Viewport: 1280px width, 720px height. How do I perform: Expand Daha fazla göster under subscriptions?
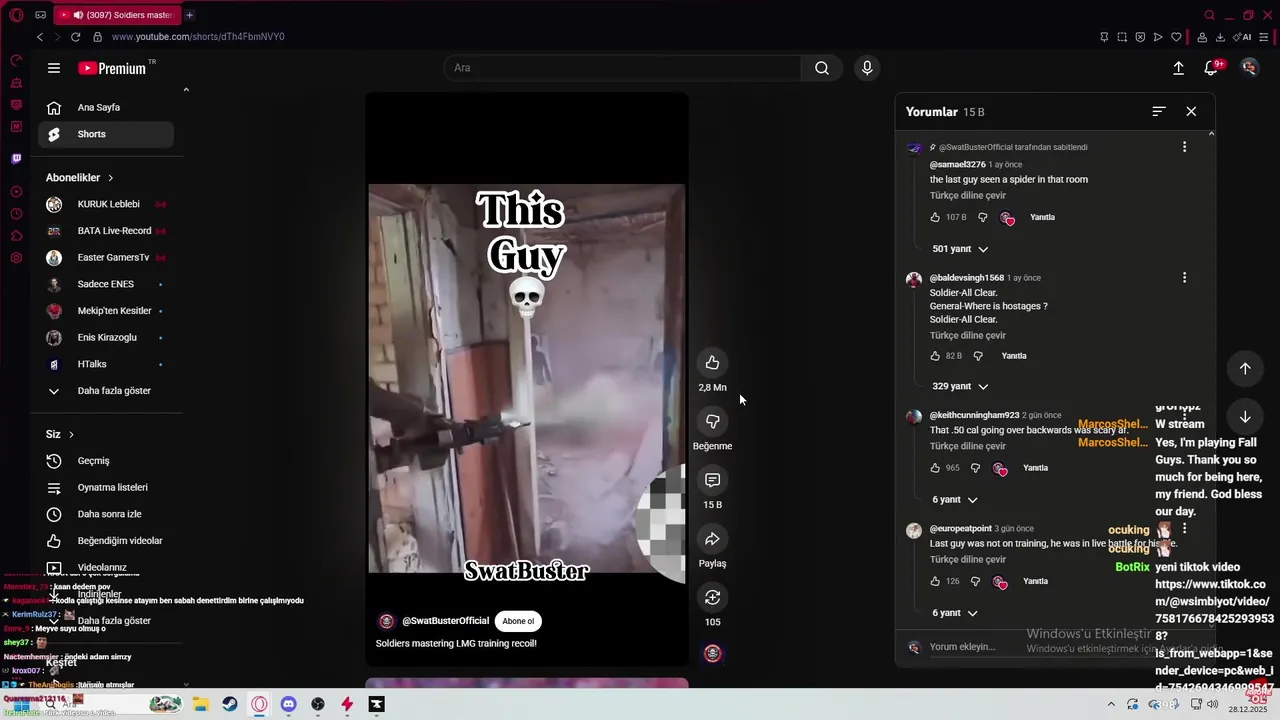(x=105, y=391)
